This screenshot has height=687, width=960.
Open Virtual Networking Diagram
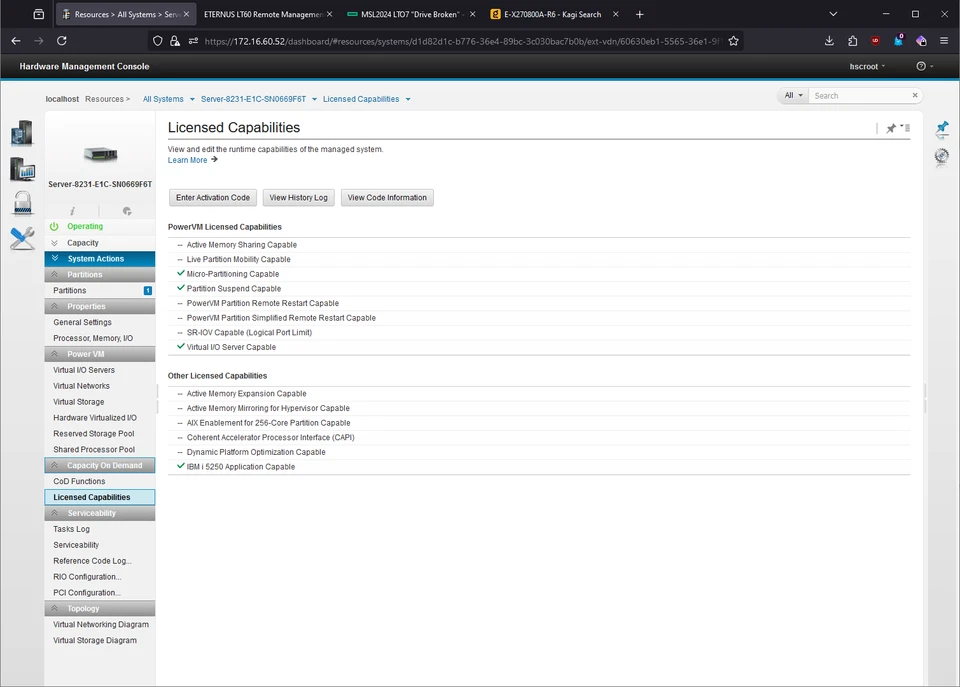click(x=100, y=625)
